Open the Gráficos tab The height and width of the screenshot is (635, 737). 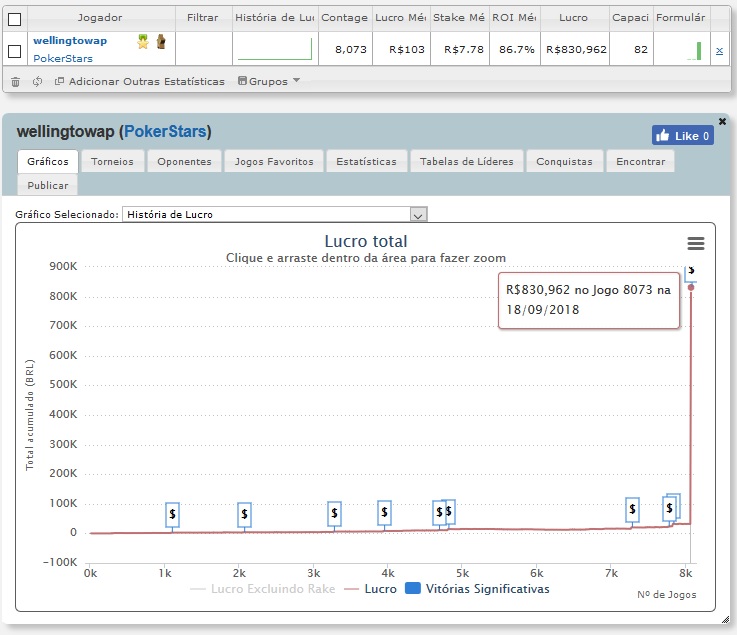48,161
